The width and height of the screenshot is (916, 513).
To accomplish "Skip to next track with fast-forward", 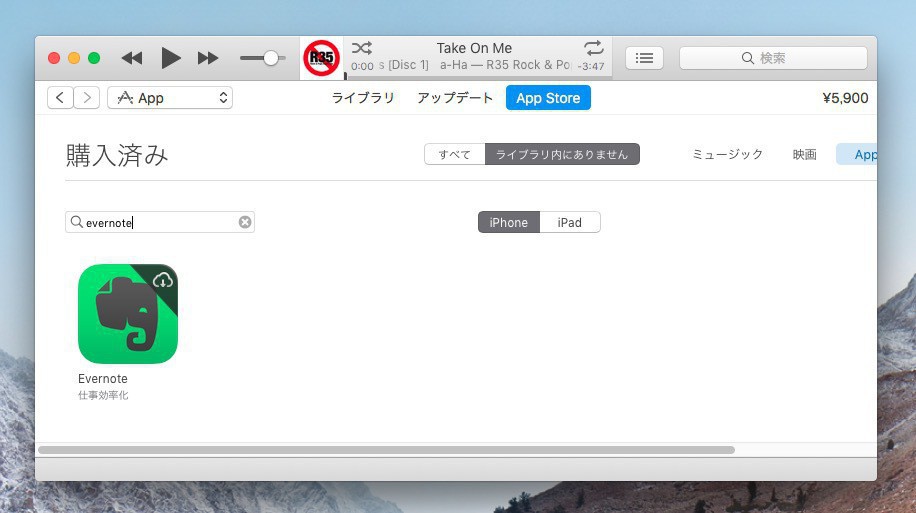I will (x=208, y=58).
